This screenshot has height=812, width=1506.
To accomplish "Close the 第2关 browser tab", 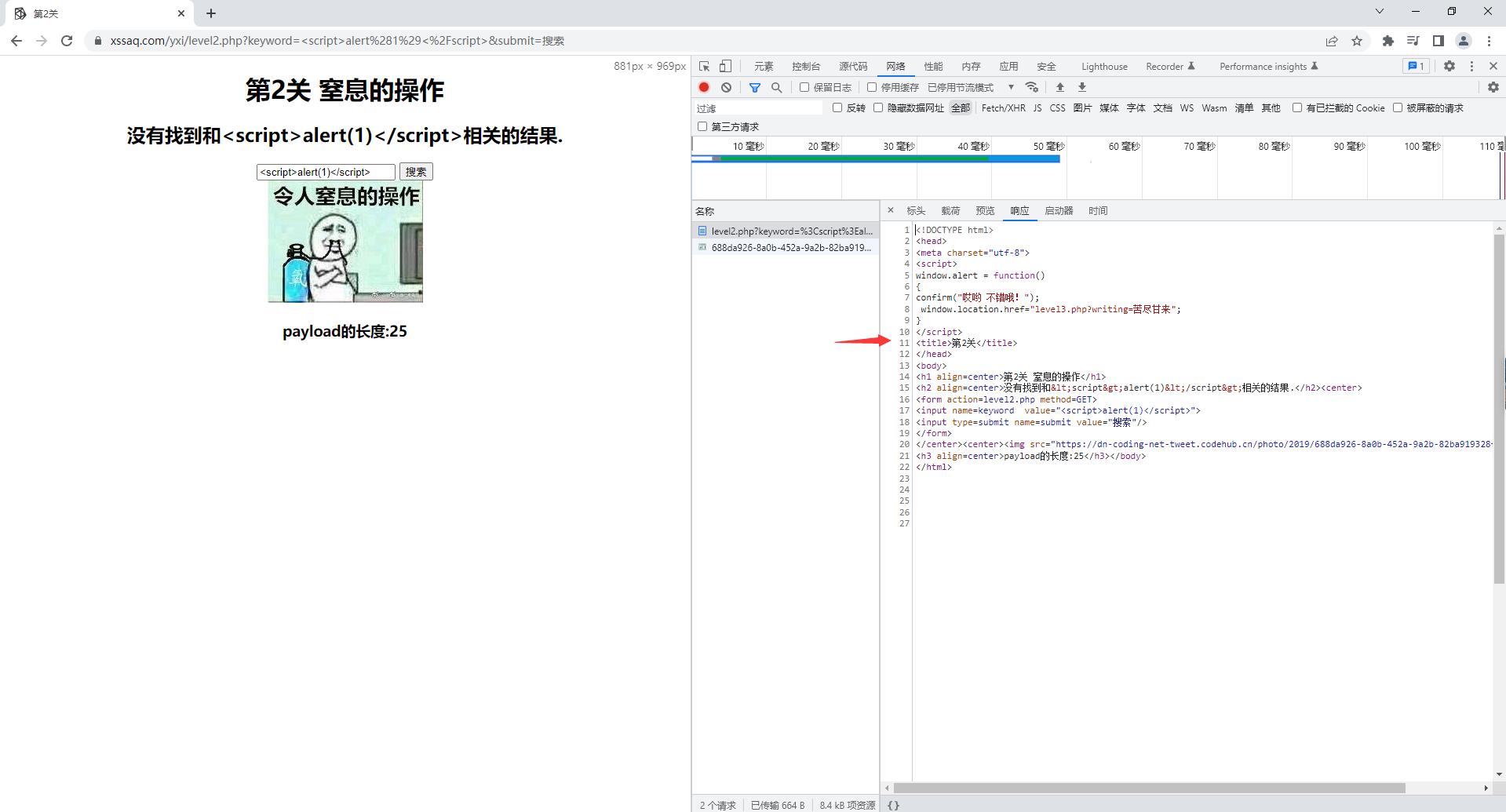I will tap(181, 13).
